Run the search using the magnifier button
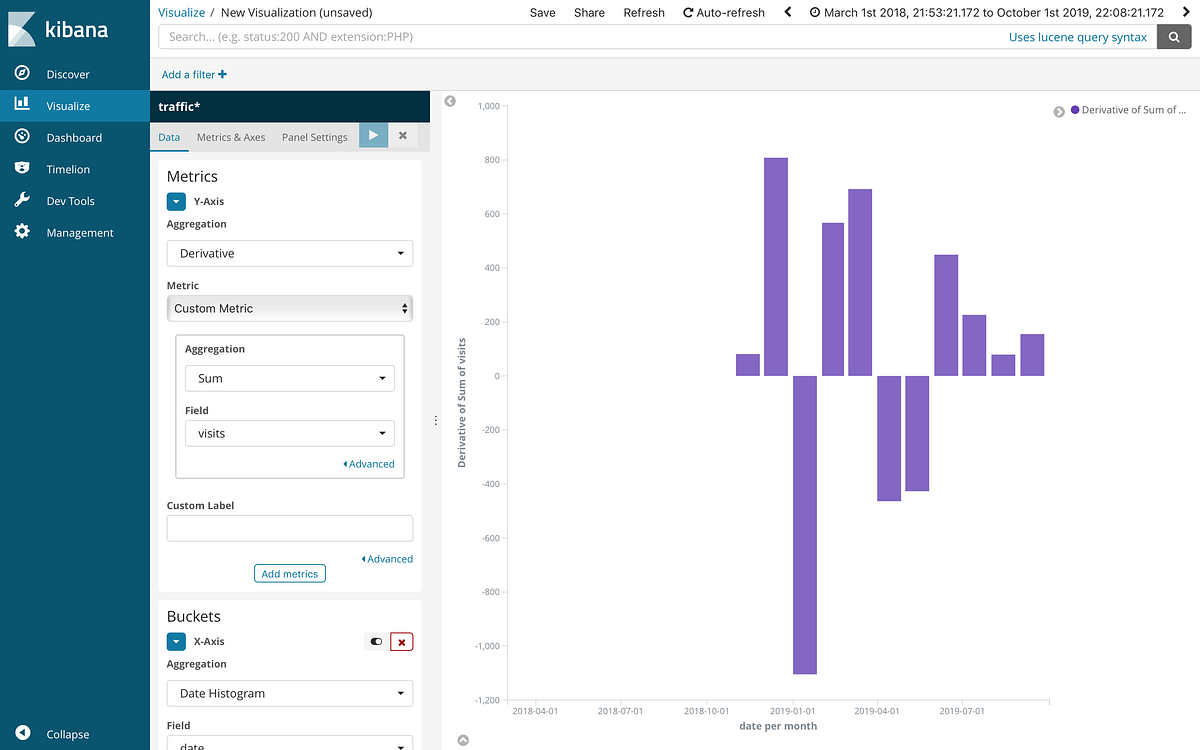This screenshot has height=750, width=1200. click(x=1174, y=36)
